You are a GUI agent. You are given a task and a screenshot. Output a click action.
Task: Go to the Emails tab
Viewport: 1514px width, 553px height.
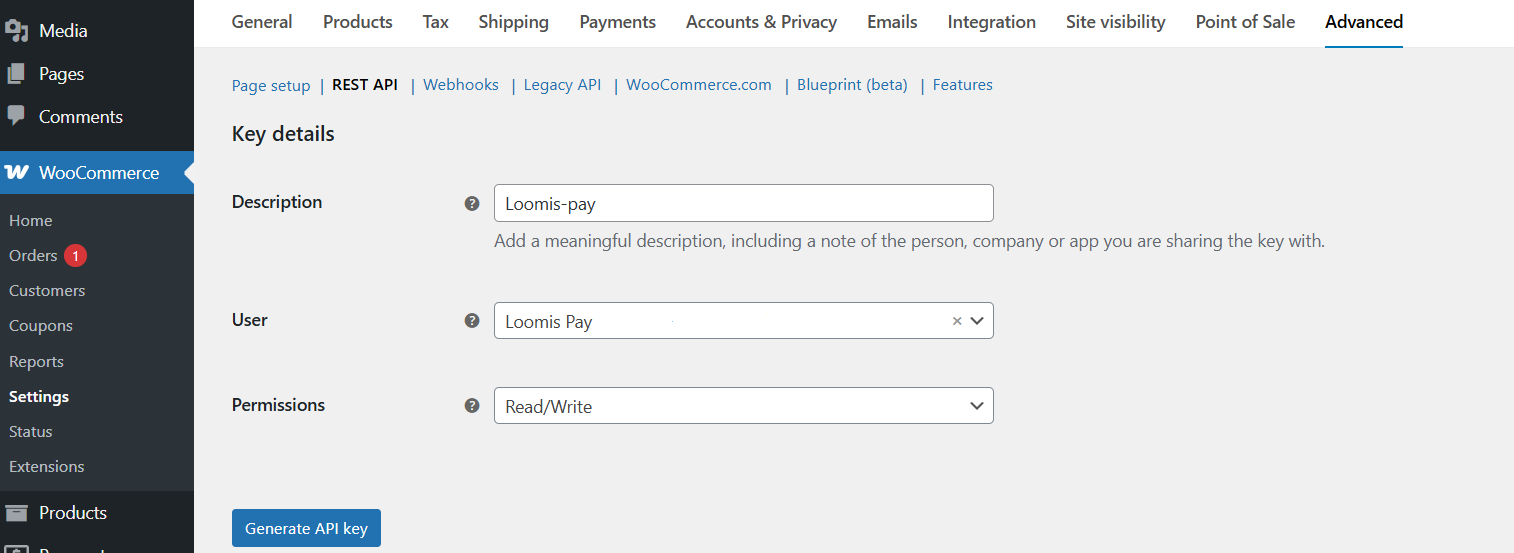pyautogui.click(x=892, y=22)
